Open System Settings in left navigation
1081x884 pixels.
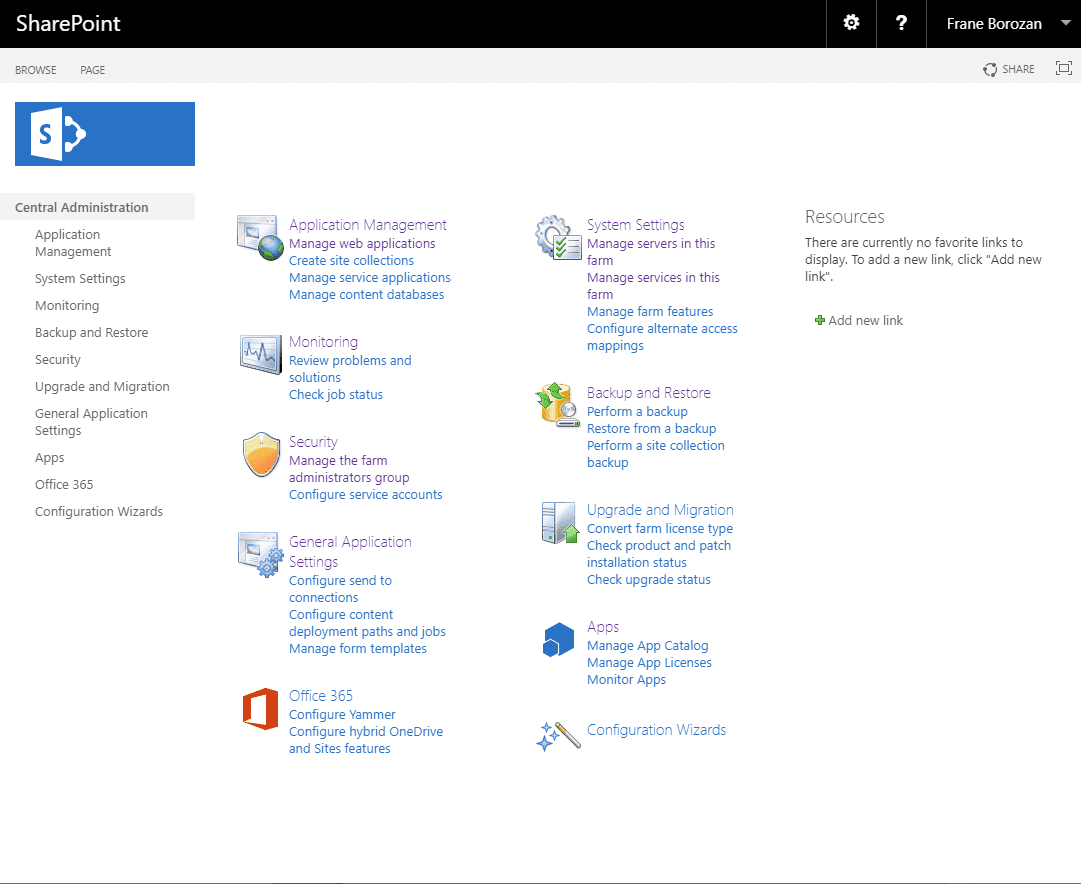coord(80,279)
